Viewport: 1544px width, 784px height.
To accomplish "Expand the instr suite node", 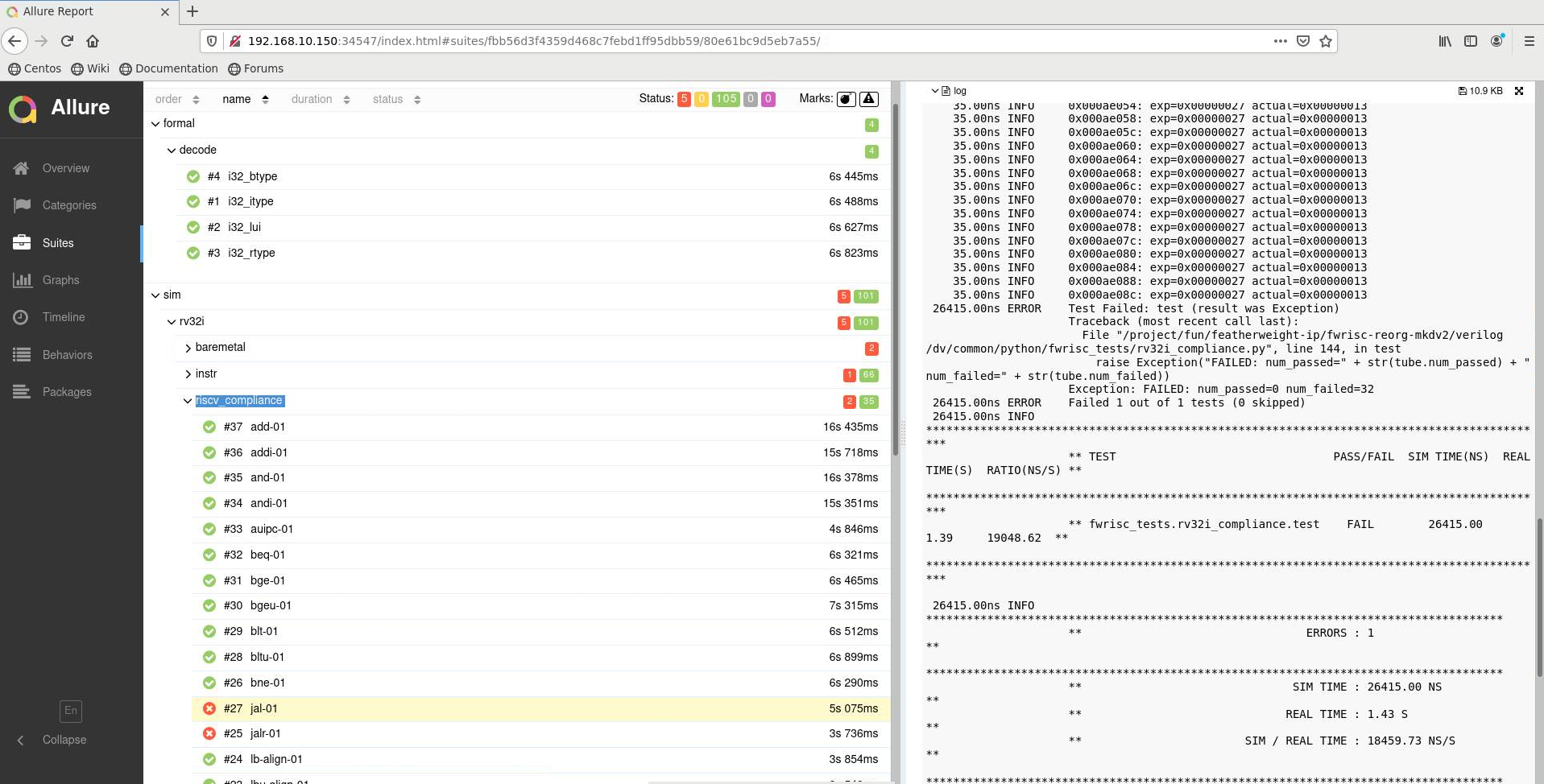I will (205, 373).
